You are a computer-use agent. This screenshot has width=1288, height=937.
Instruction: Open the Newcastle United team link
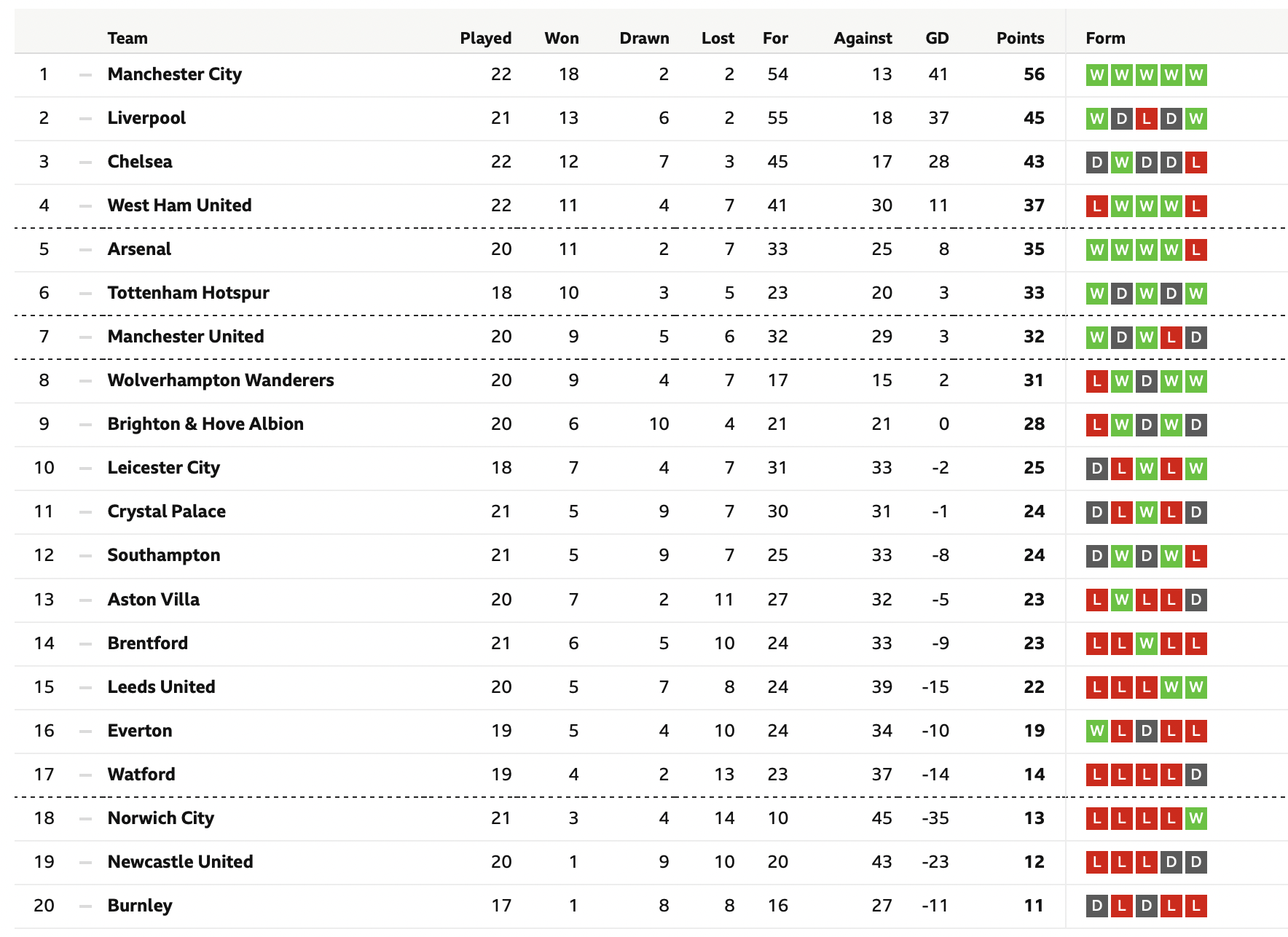[x=181, y=861]
